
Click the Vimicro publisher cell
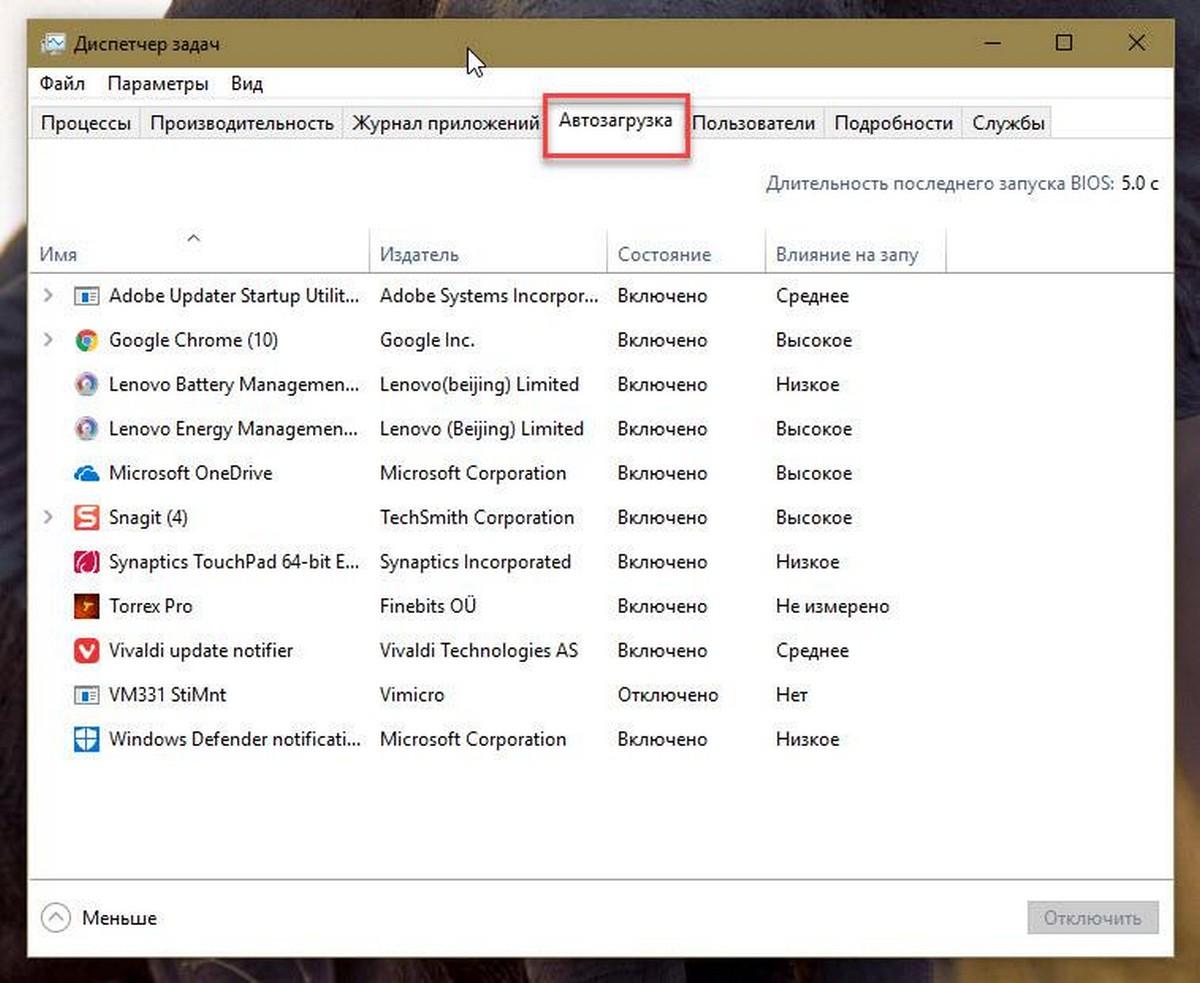point(412,695)
